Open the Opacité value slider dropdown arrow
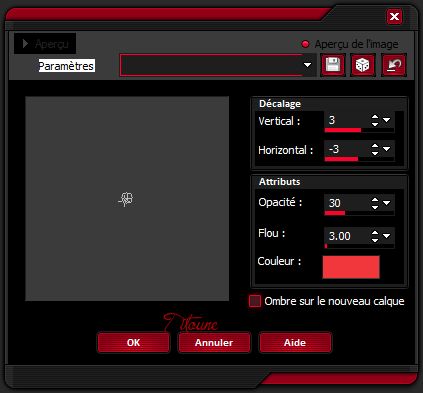Viewport: 423px width, 393px height. tap(387, 203)
